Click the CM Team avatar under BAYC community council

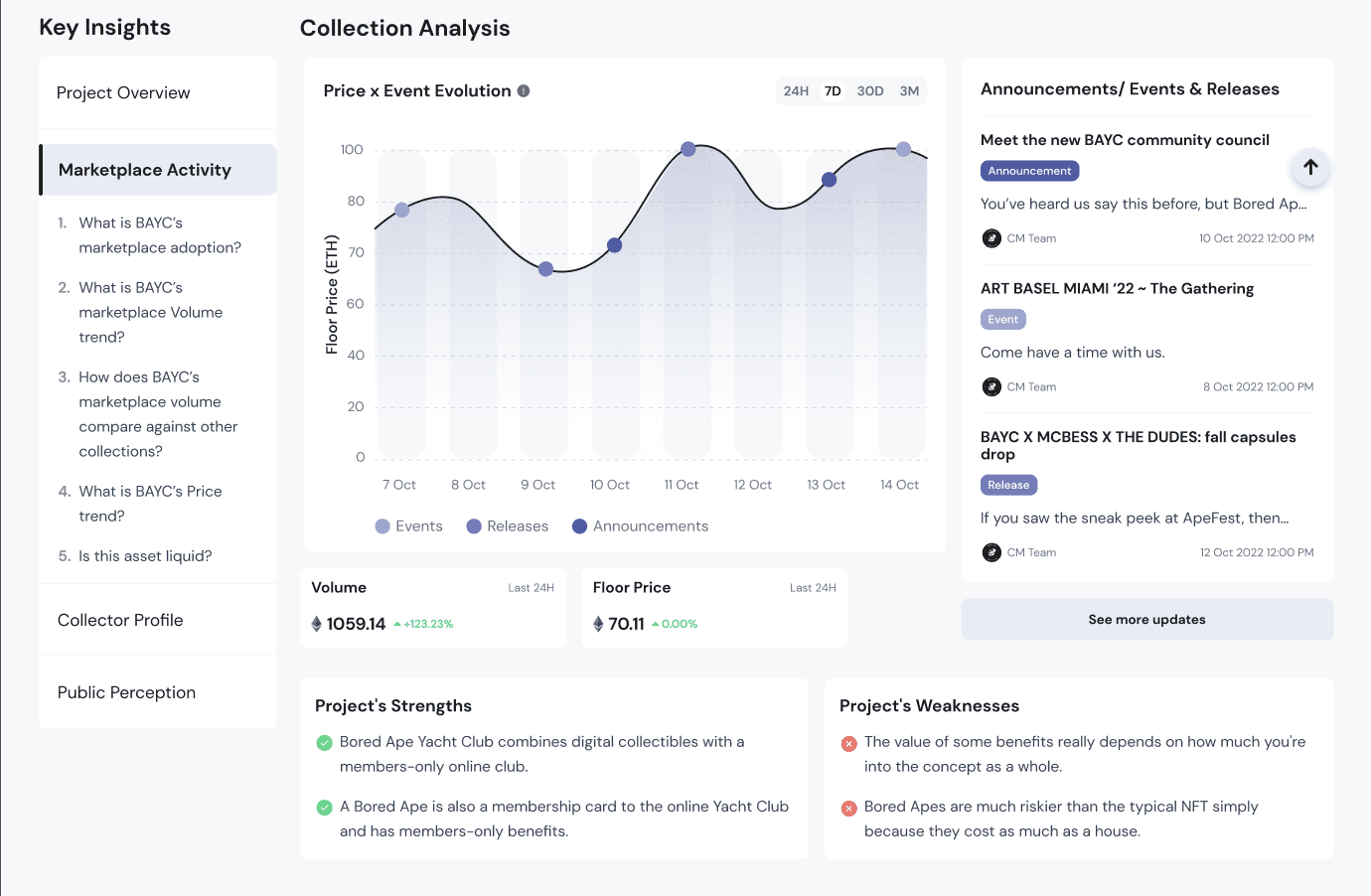(x=991, y=238)
